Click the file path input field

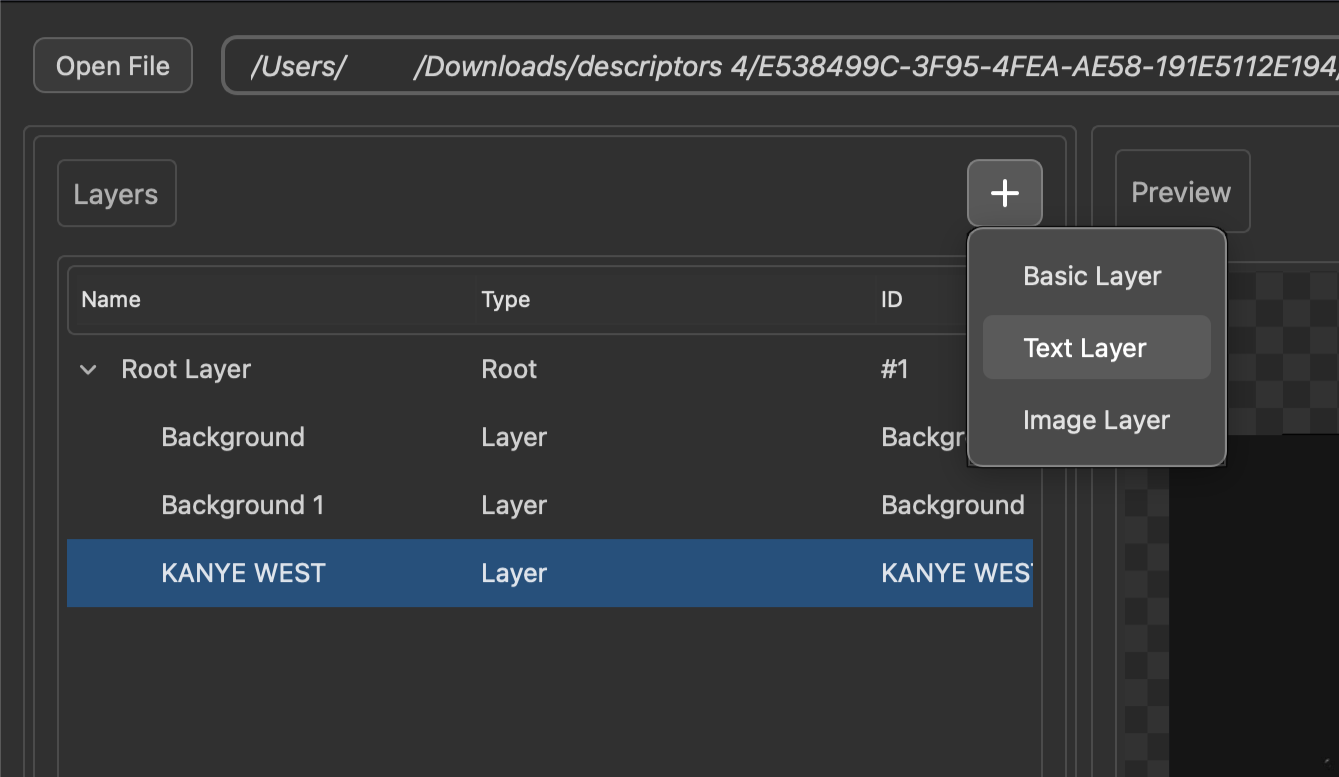pyautogui.click(x=780, y=66)
